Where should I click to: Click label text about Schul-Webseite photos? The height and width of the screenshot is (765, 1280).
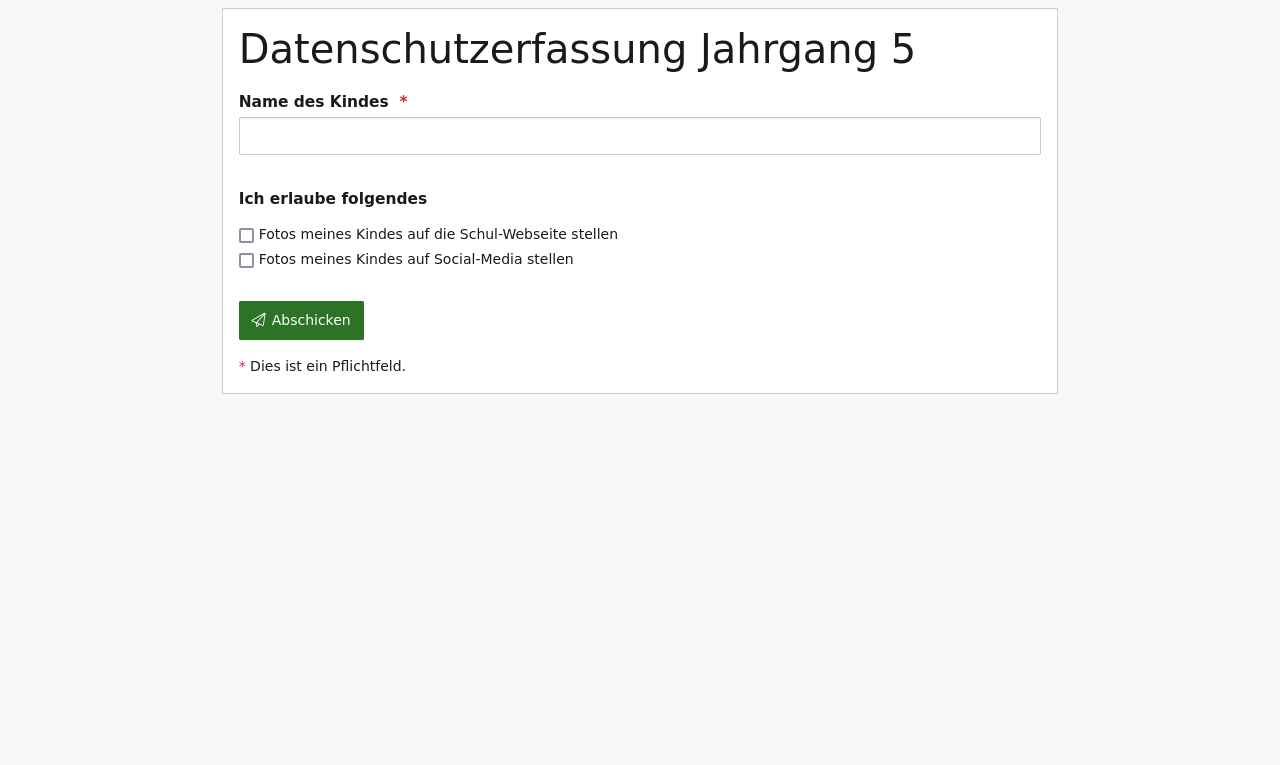[438, 234]
